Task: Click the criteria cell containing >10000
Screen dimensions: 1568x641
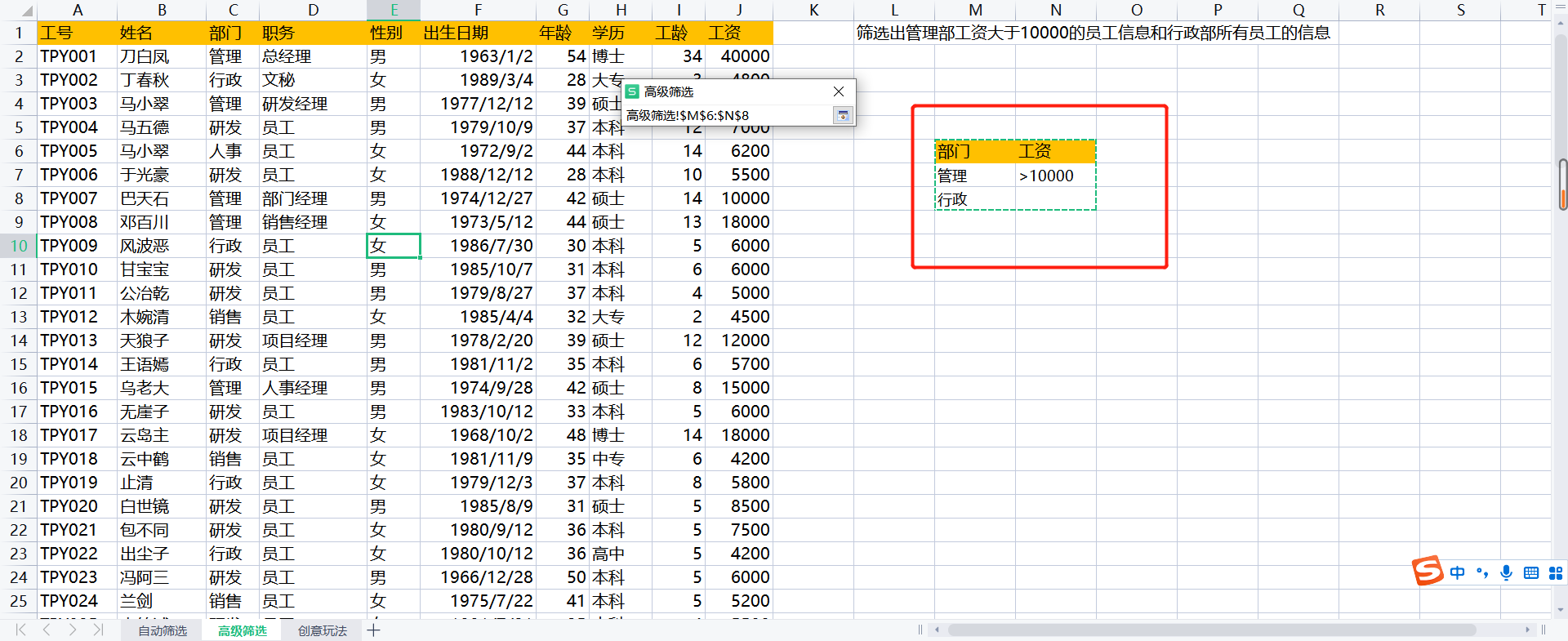Action: coord(1056,176)
